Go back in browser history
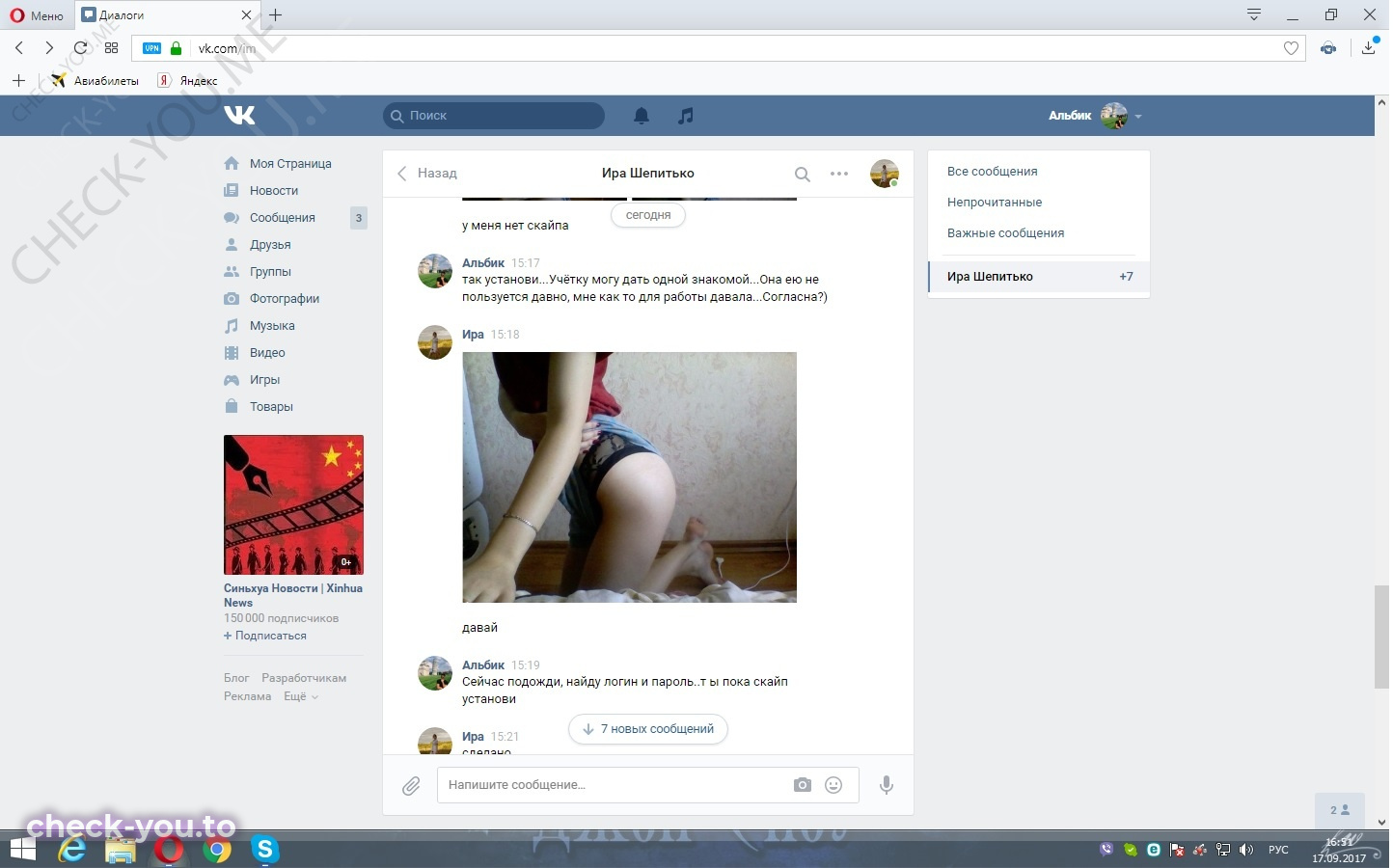Viewport: 1393px width, 868px height. pyautogui.click(x=19, y=48)
